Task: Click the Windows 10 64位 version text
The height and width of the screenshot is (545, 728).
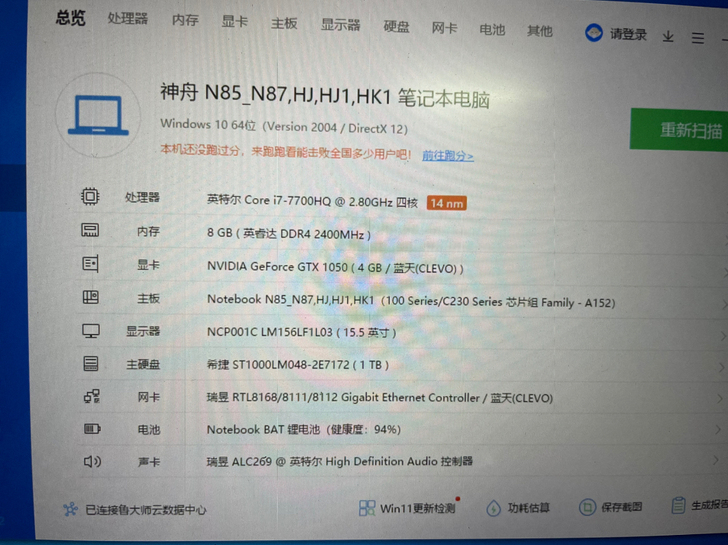Action: [284, 126]
